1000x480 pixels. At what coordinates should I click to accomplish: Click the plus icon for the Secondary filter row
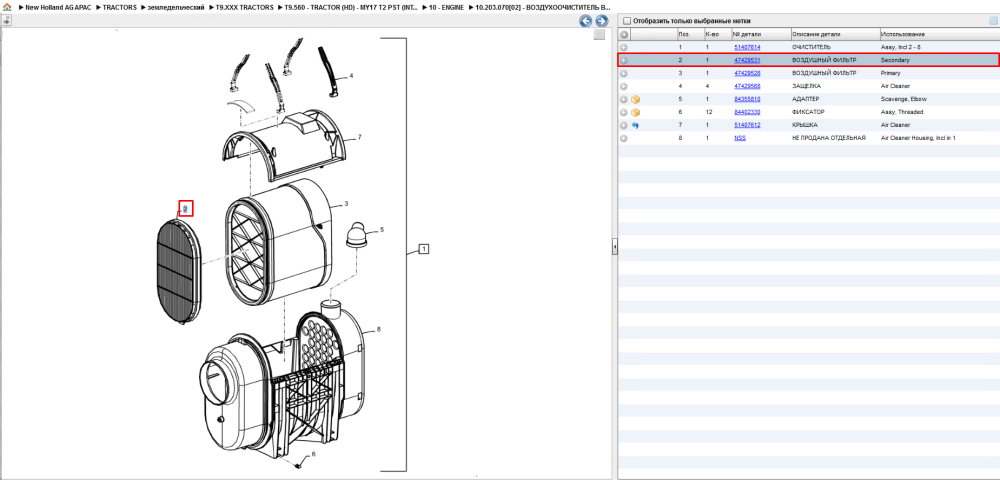(x=624, y=61)
